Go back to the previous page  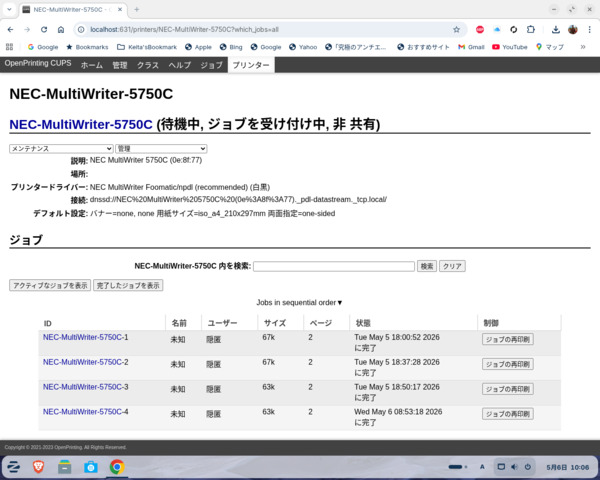click(10, 29)
